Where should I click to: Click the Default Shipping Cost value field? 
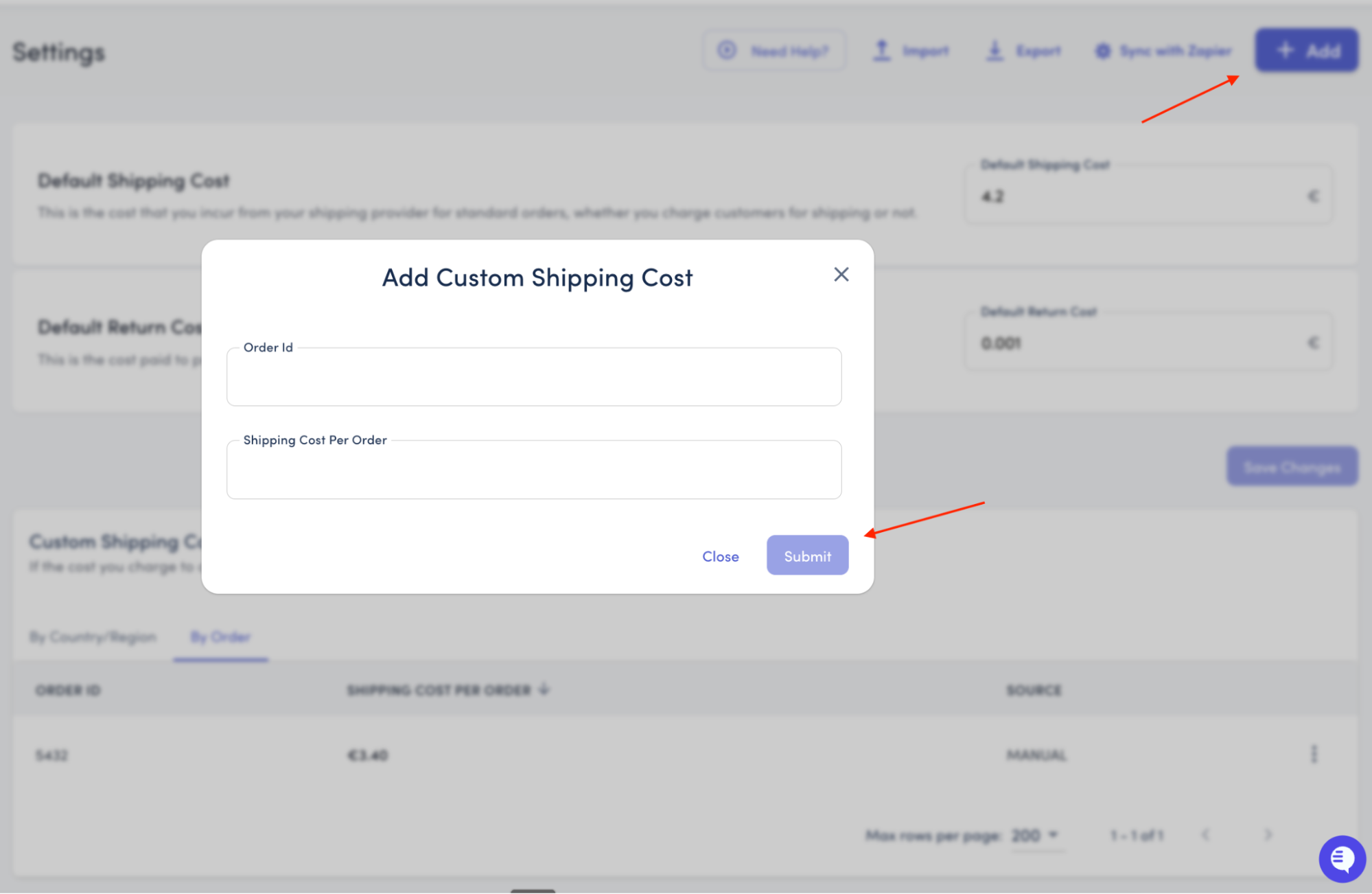coord(1139,196)
